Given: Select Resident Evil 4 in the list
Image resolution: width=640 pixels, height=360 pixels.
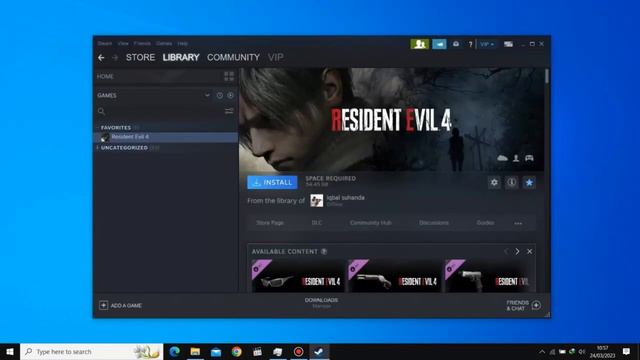Looking at the screenshot, I should click(x=166, y=137).
